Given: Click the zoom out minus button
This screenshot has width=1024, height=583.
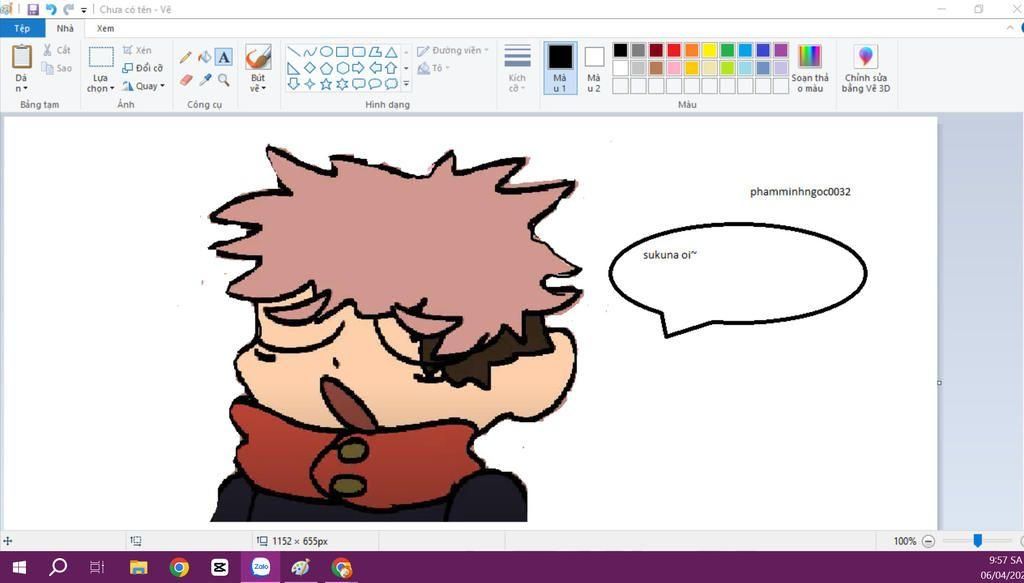Looking at the screenshot, I should tap(929, 541).
